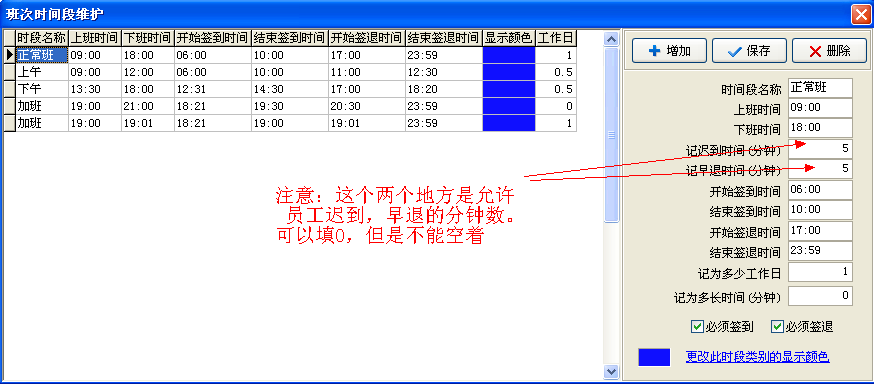This screenshot has width=874, height=384.
Task: Click the 工作日 value 0 cell
Action: 556,106
